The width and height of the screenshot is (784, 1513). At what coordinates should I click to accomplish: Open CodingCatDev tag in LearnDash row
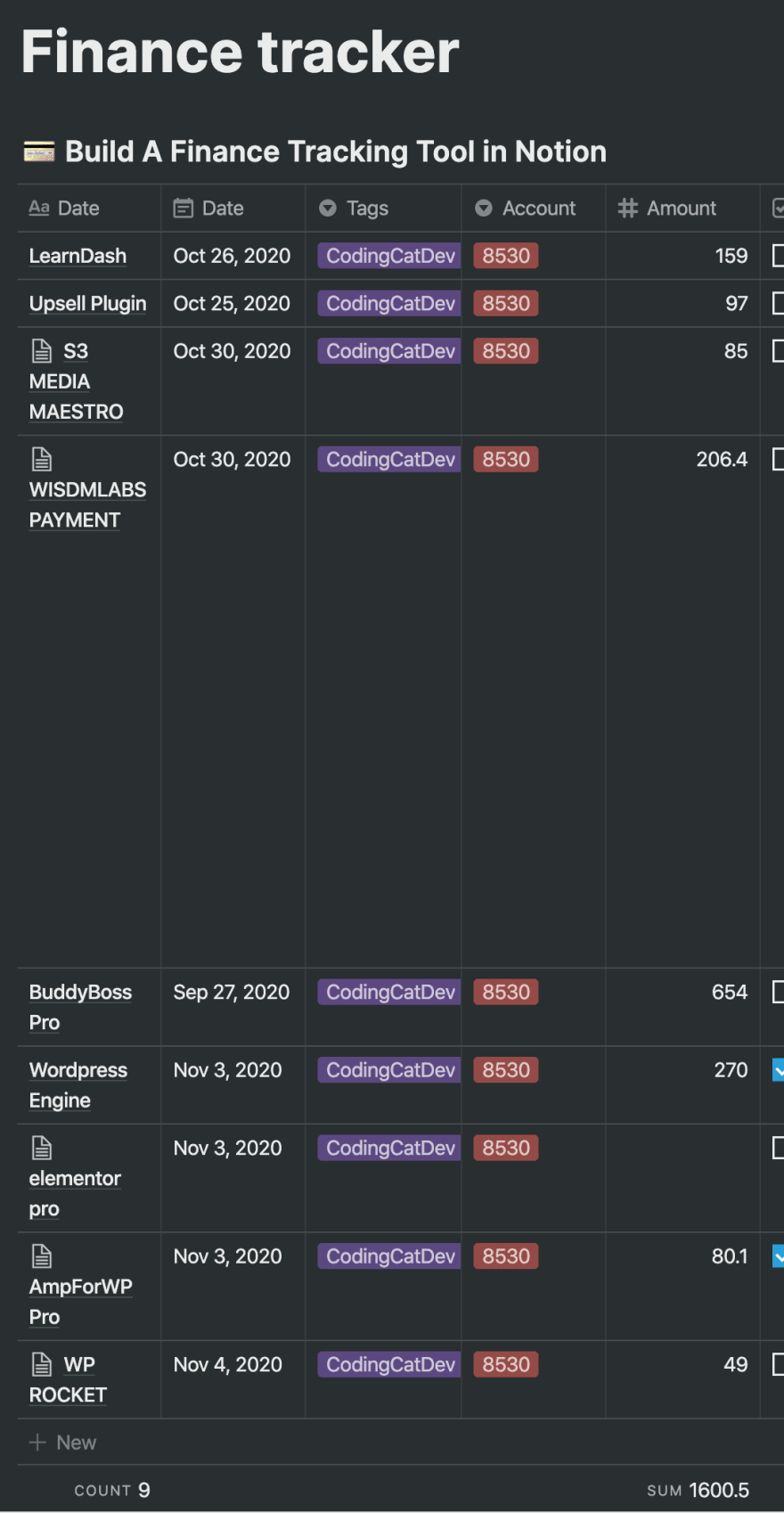pos(390,256)
